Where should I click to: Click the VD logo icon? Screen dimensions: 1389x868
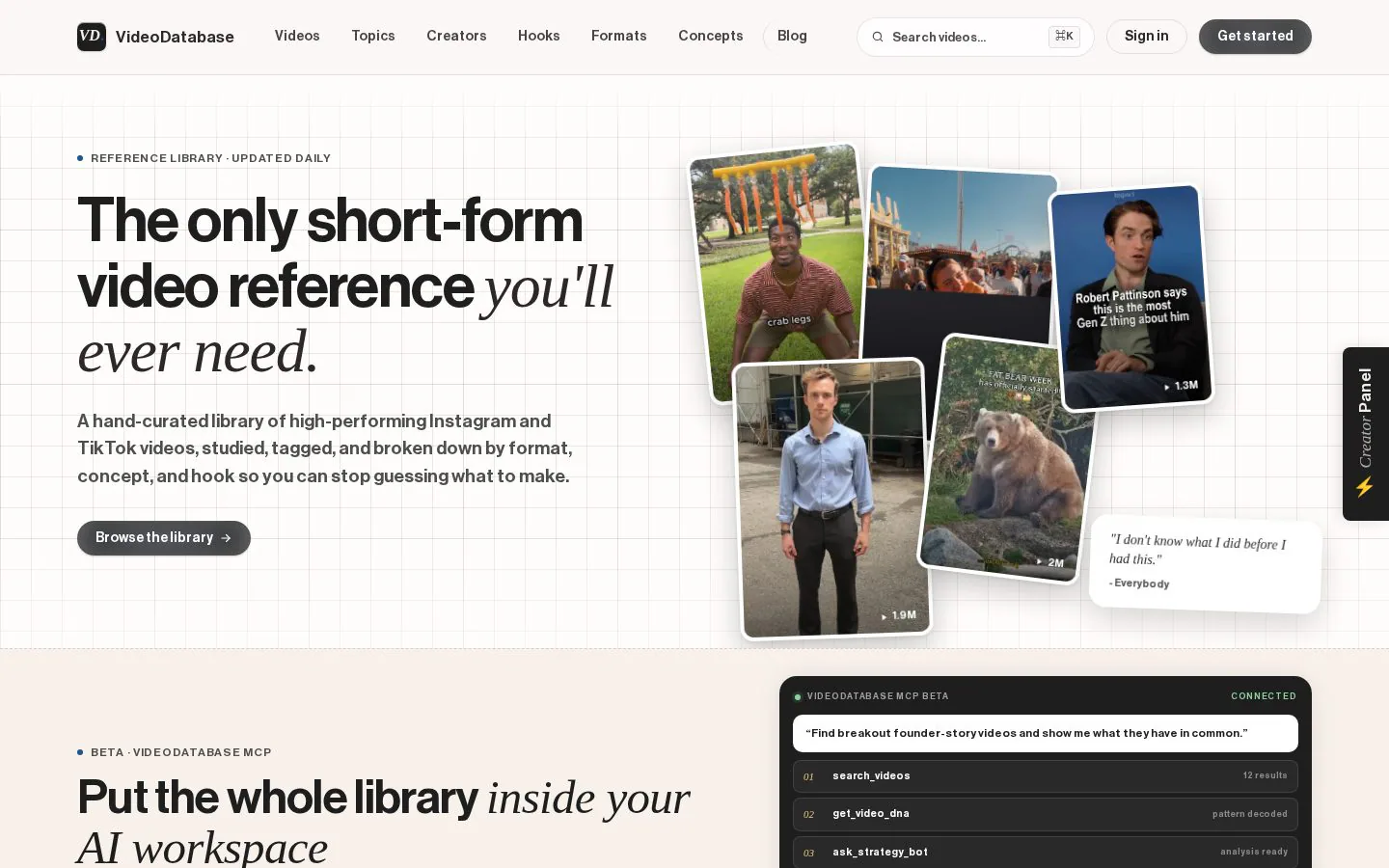(92, 37)
